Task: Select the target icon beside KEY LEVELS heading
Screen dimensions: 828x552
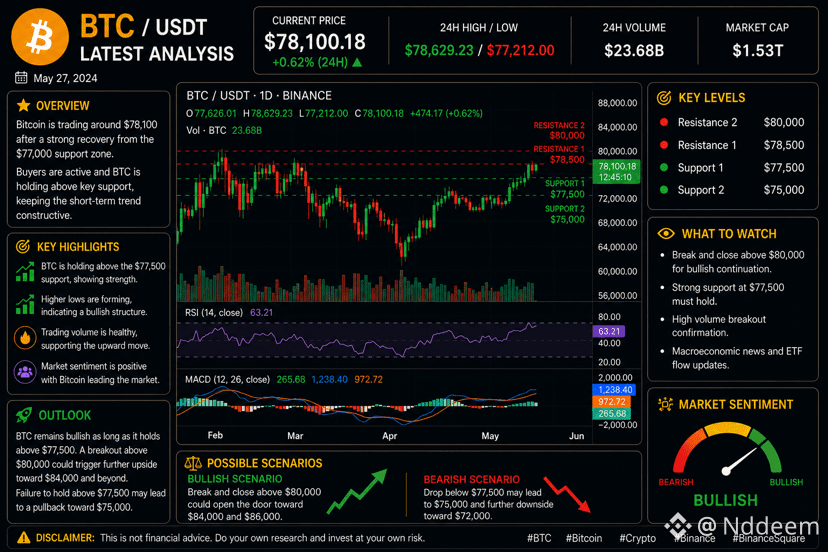Action: point(664,98)
